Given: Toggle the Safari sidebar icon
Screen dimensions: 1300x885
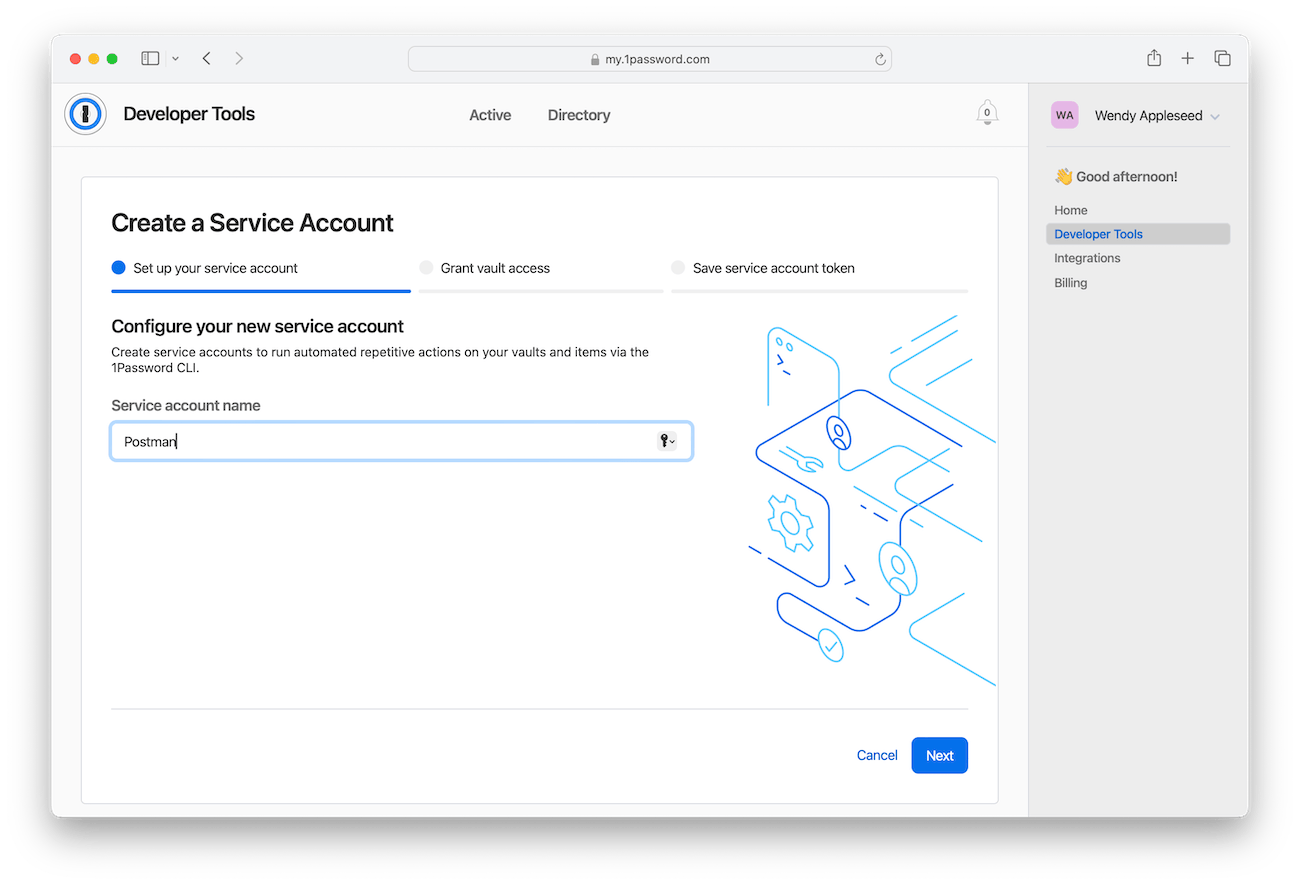Looking at the screenshot, I should (150, 58).
